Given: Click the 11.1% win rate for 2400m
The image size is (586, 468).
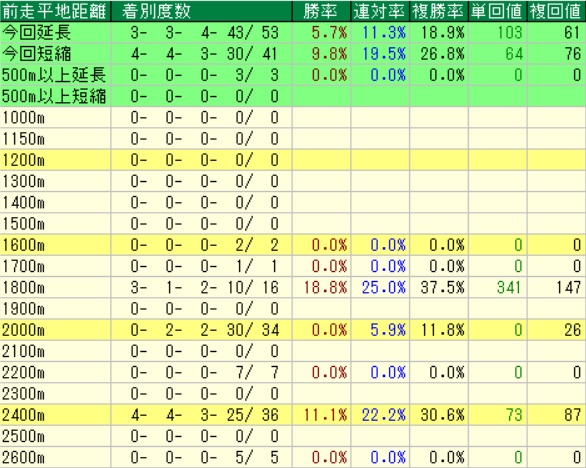Looking at the screenshot, I should (x=325, y=415).
